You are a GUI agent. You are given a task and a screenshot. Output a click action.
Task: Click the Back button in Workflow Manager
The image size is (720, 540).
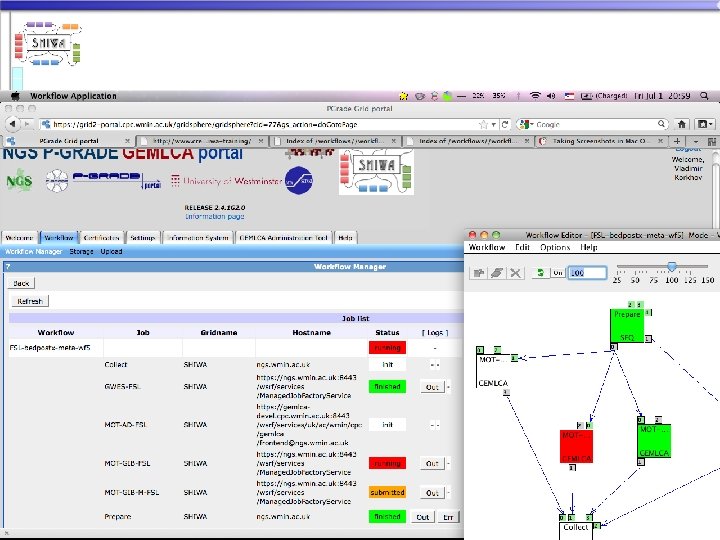tap(21, 283)
